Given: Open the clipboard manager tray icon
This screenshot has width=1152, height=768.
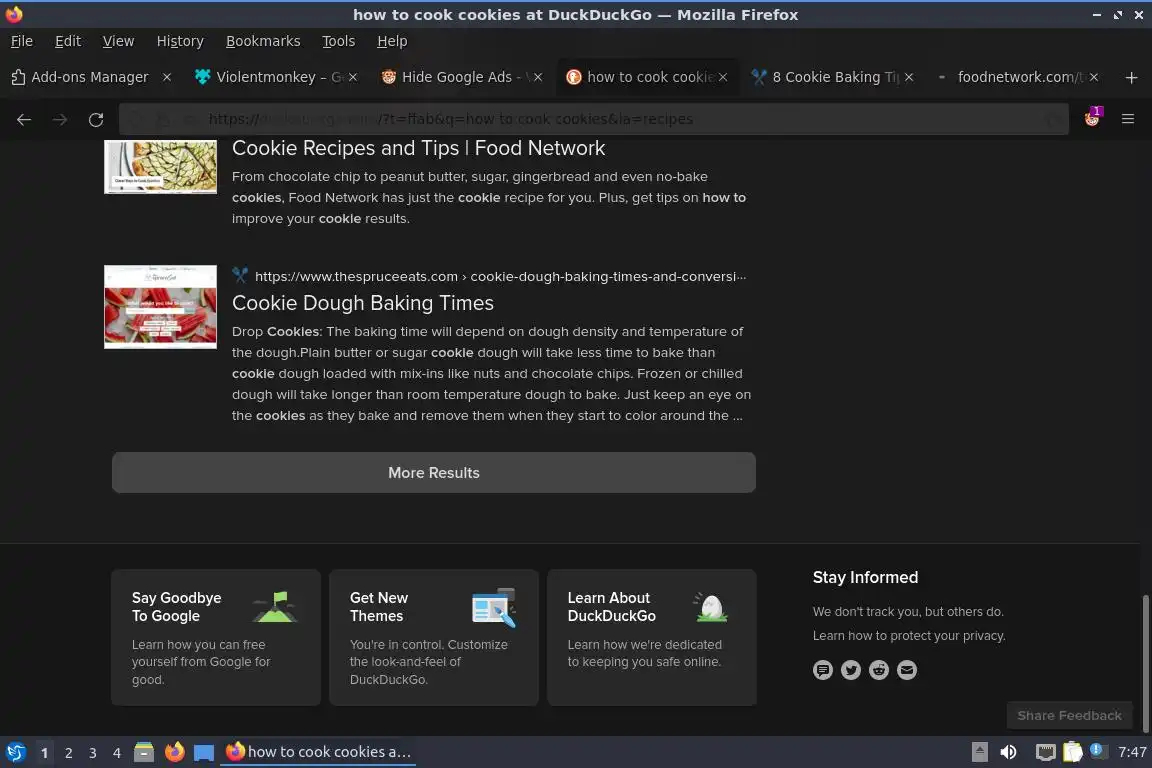Looking at the screenshot, I should (x=1073, y=752).
